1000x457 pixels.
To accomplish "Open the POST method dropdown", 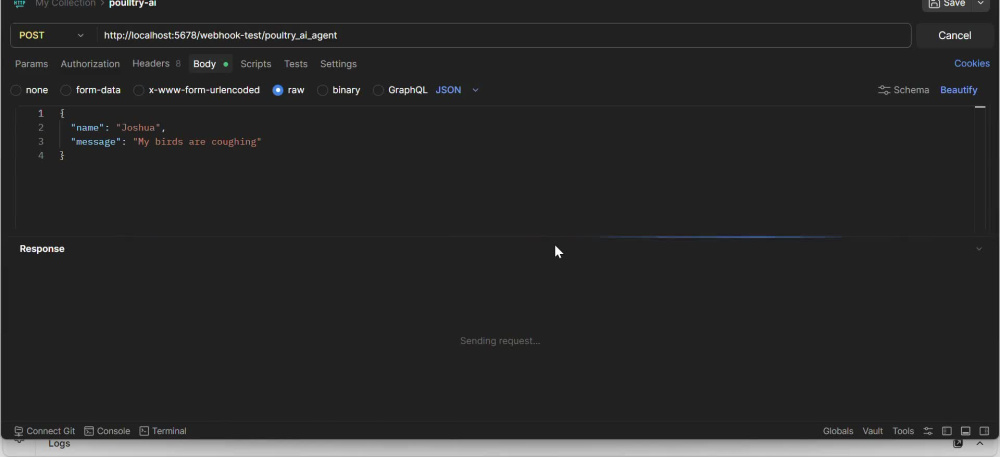I will pyautogui.click(x=51, y=35).
